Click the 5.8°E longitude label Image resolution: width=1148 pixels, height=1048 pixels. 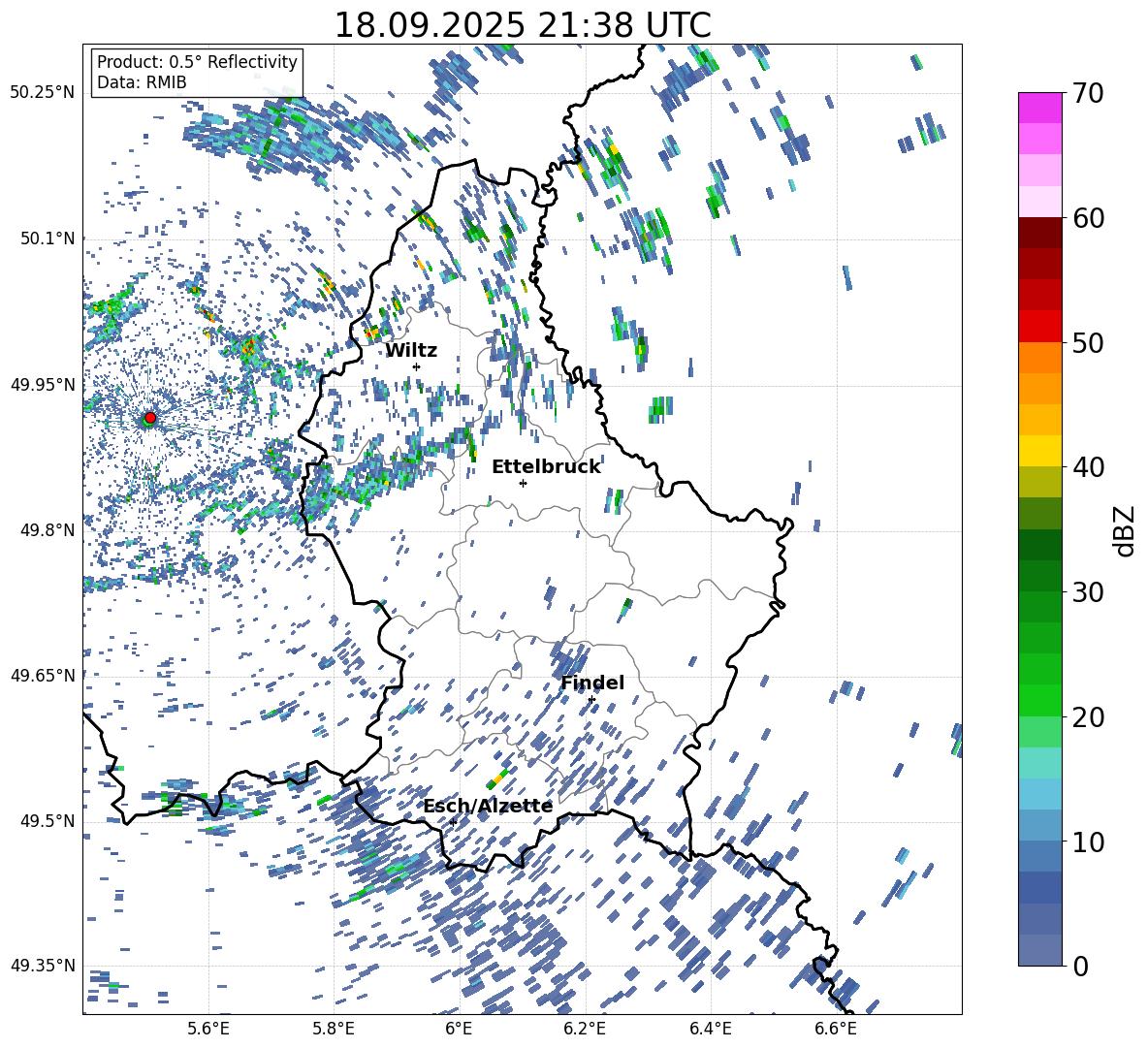tap(334, 1029)
